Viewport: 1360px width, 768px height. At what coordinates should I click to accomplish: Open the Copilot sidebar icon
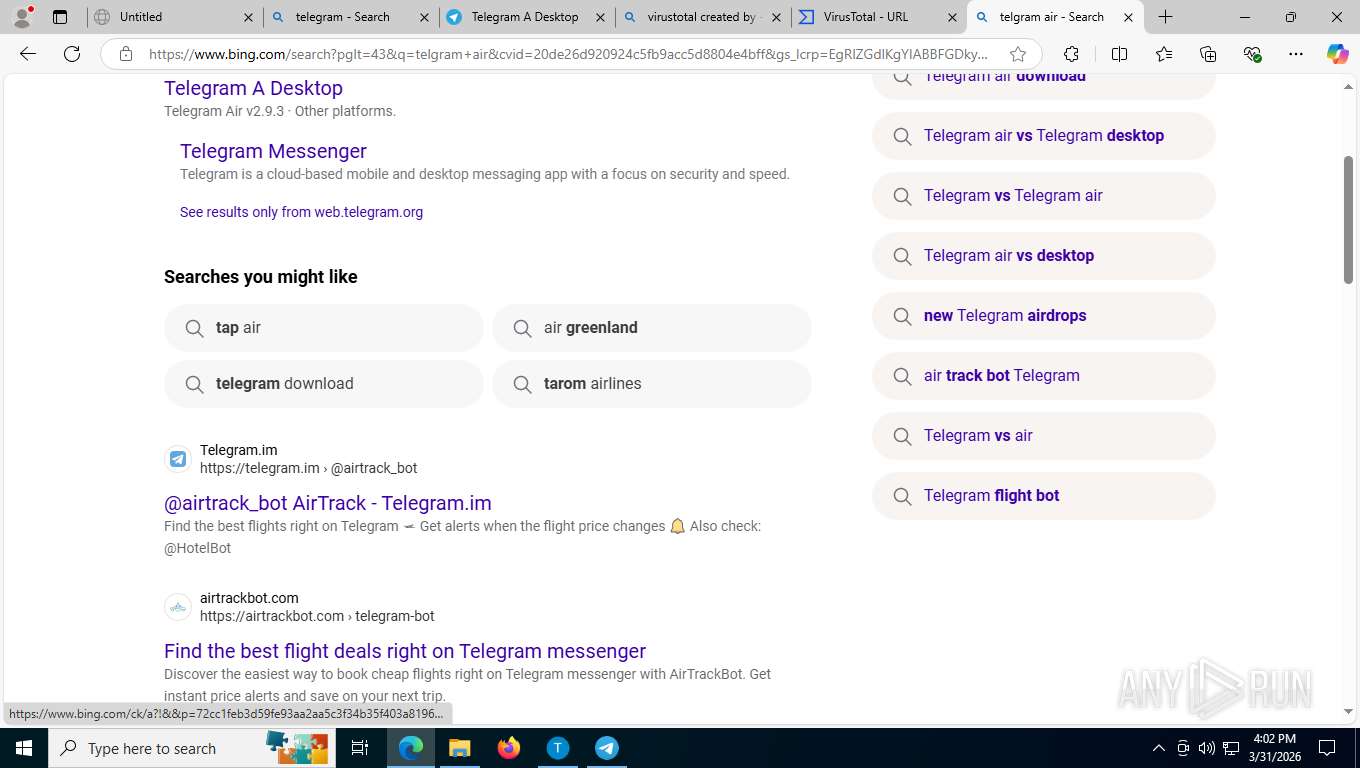[1338, 54]
